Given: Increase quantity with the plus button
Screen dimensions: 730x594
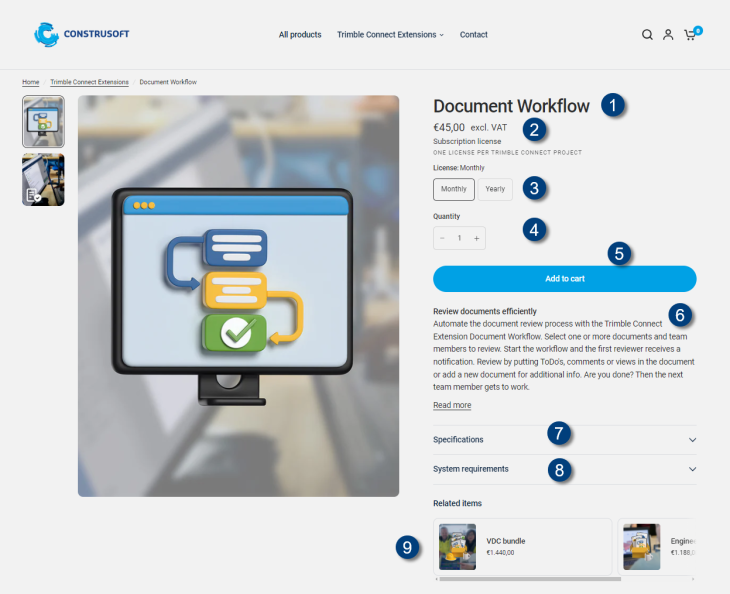Looking at the screenshot, I should (476, 238).
